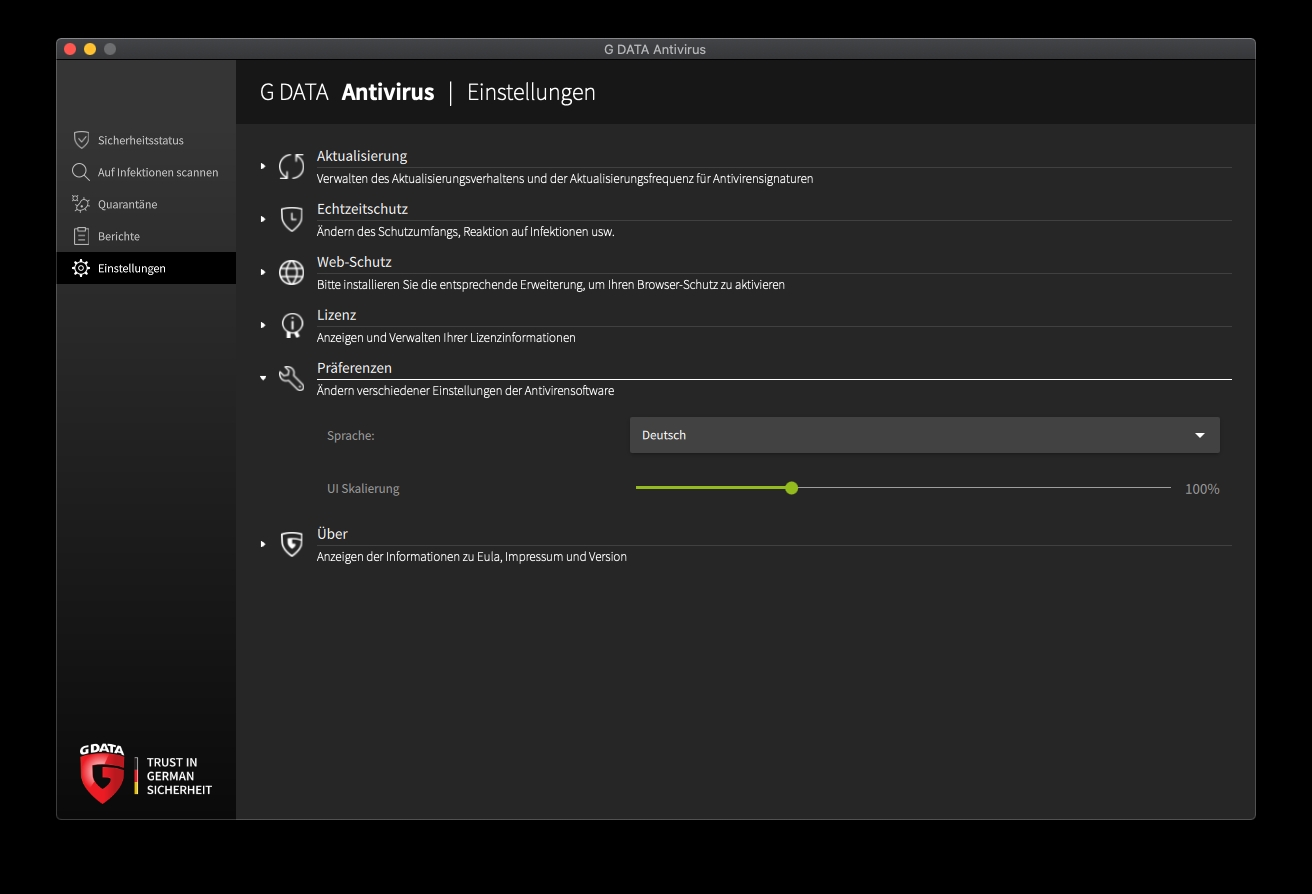The image size is (1312, 894).
Task: Collapse the Präferenzen section triangle
Action: click(x=263, y=378)
